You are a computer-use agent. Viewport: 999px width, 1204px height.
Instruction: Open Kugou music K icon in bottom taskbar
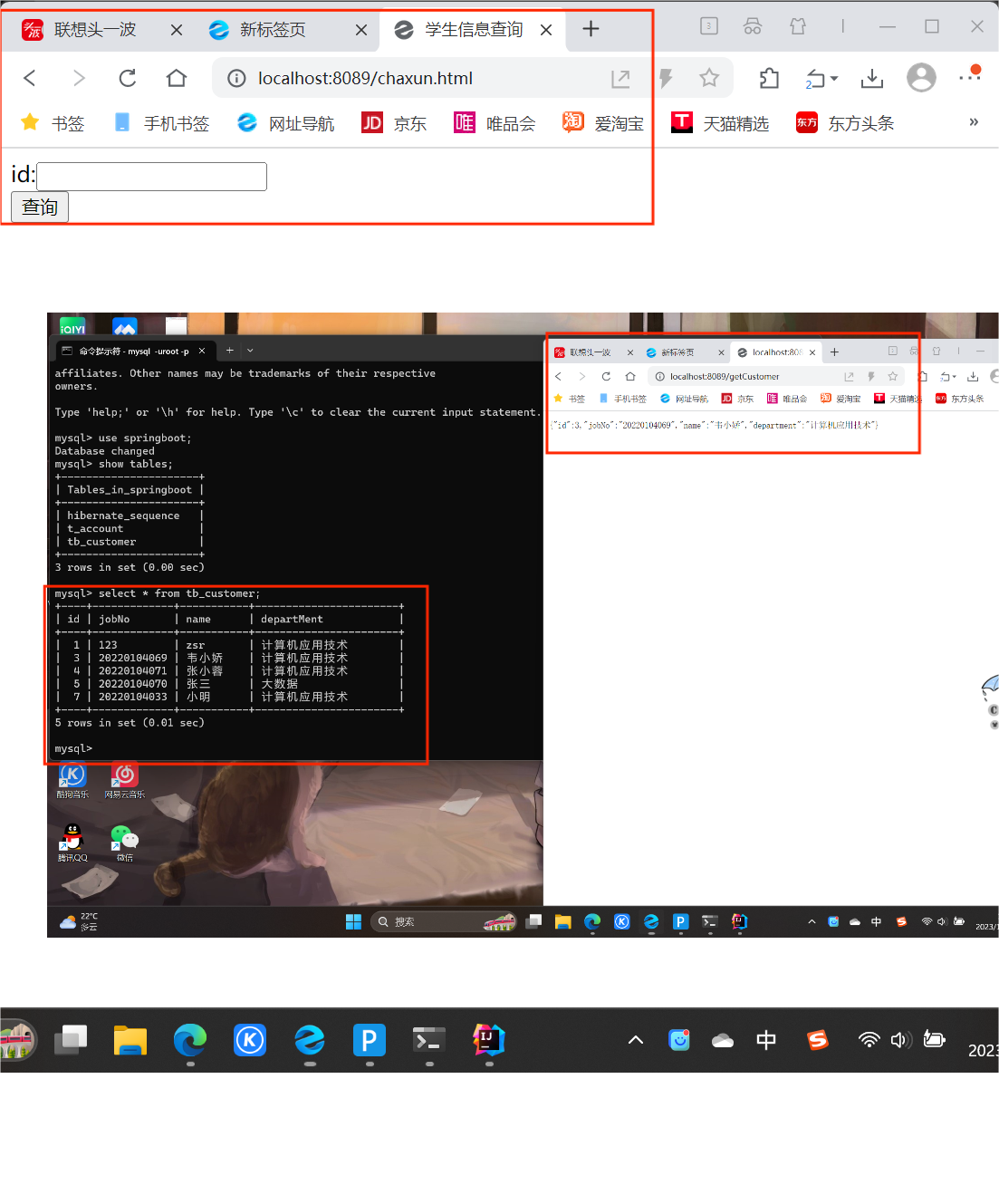(x=250, y=1040)
